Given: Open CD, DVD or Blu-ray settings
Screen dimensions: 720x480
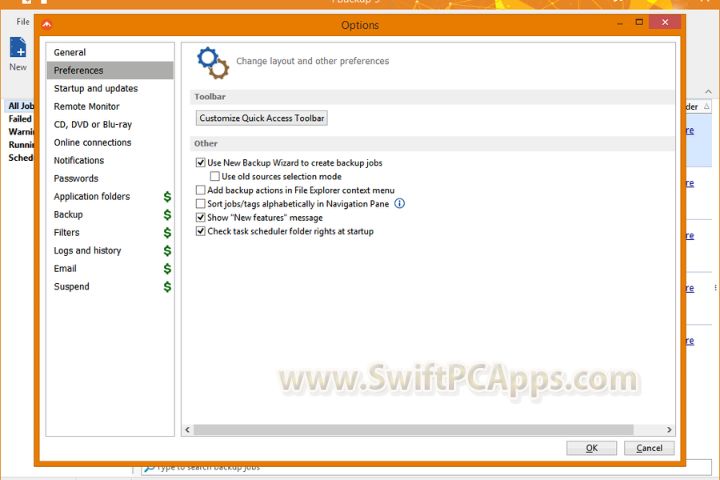Looking at the screenshot, I should point(110,124).
